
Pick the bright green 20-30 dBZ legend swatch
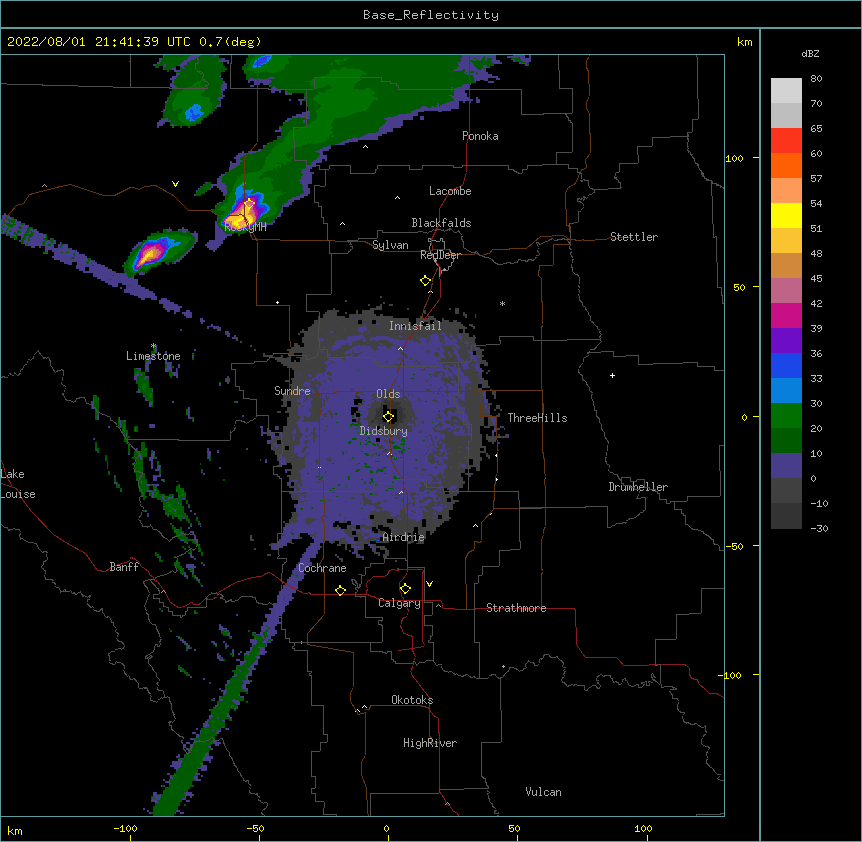click(786, 416)
